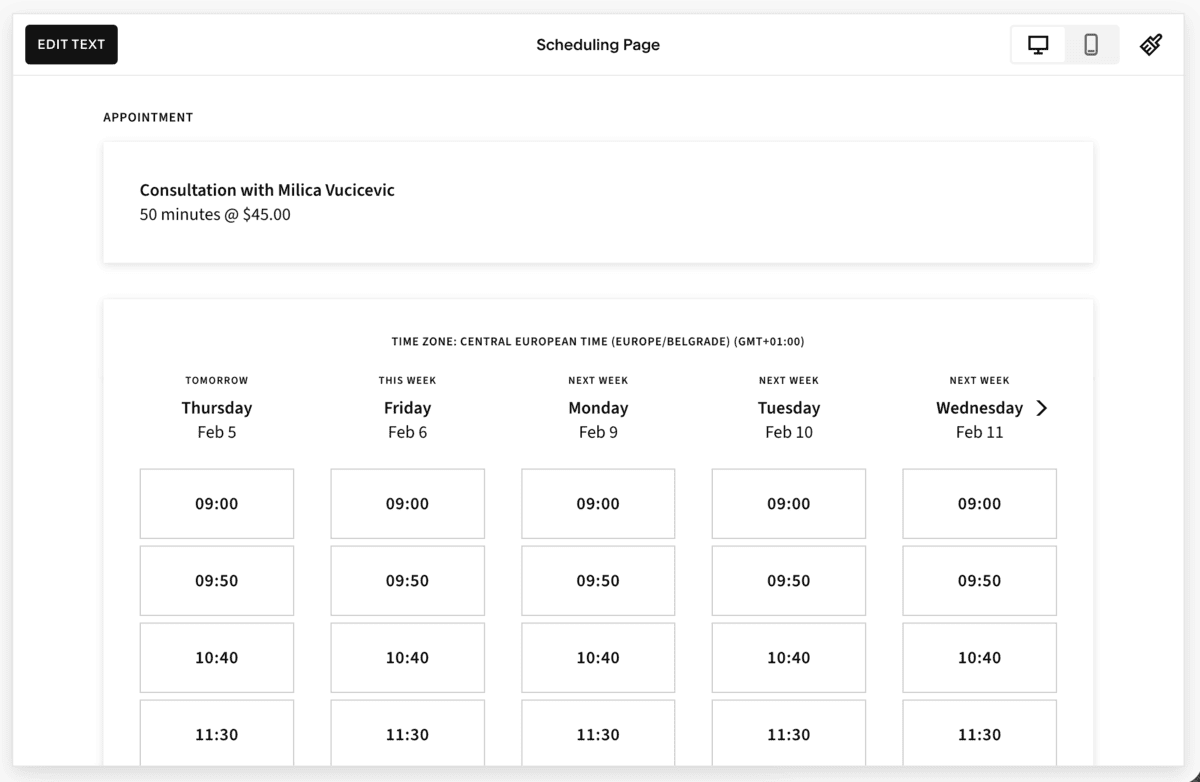Viewport: 1200px width, 782px height.
Task: Pick Monday's 10:40 time slot
Action: (598, 657)
